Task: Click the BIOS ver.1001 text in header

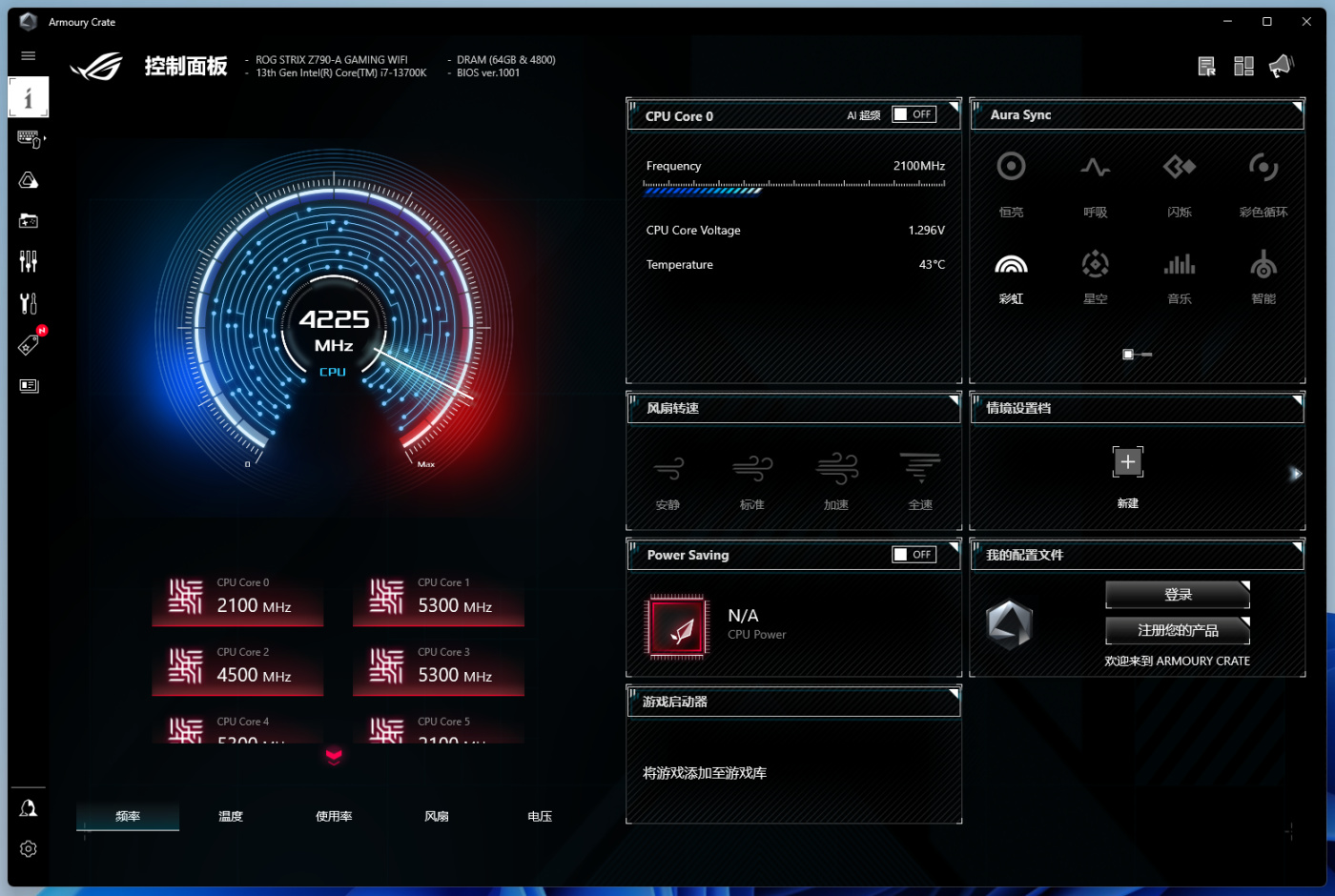Action: click(488, 72)
